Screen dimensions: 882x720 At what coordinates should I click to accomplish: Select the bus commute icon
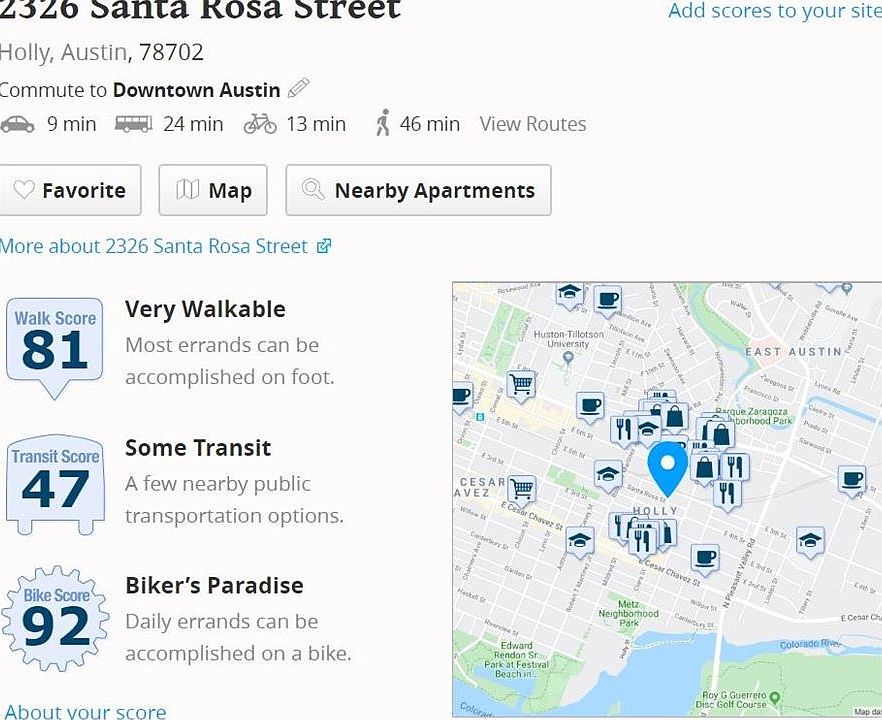[x=133, y=124]
